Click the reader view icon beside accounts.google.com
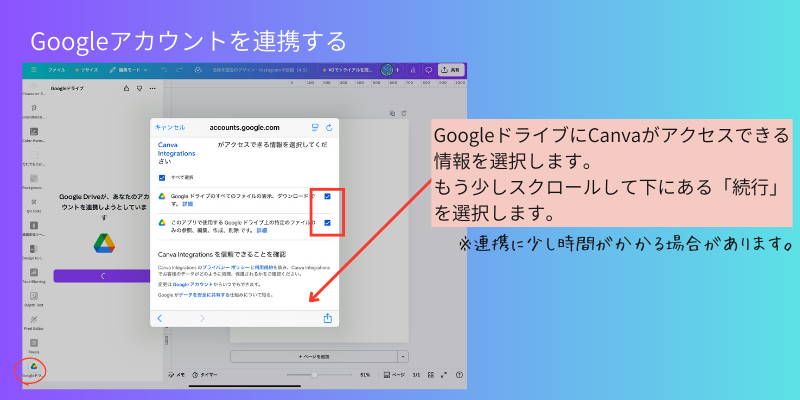 [315, 128]
